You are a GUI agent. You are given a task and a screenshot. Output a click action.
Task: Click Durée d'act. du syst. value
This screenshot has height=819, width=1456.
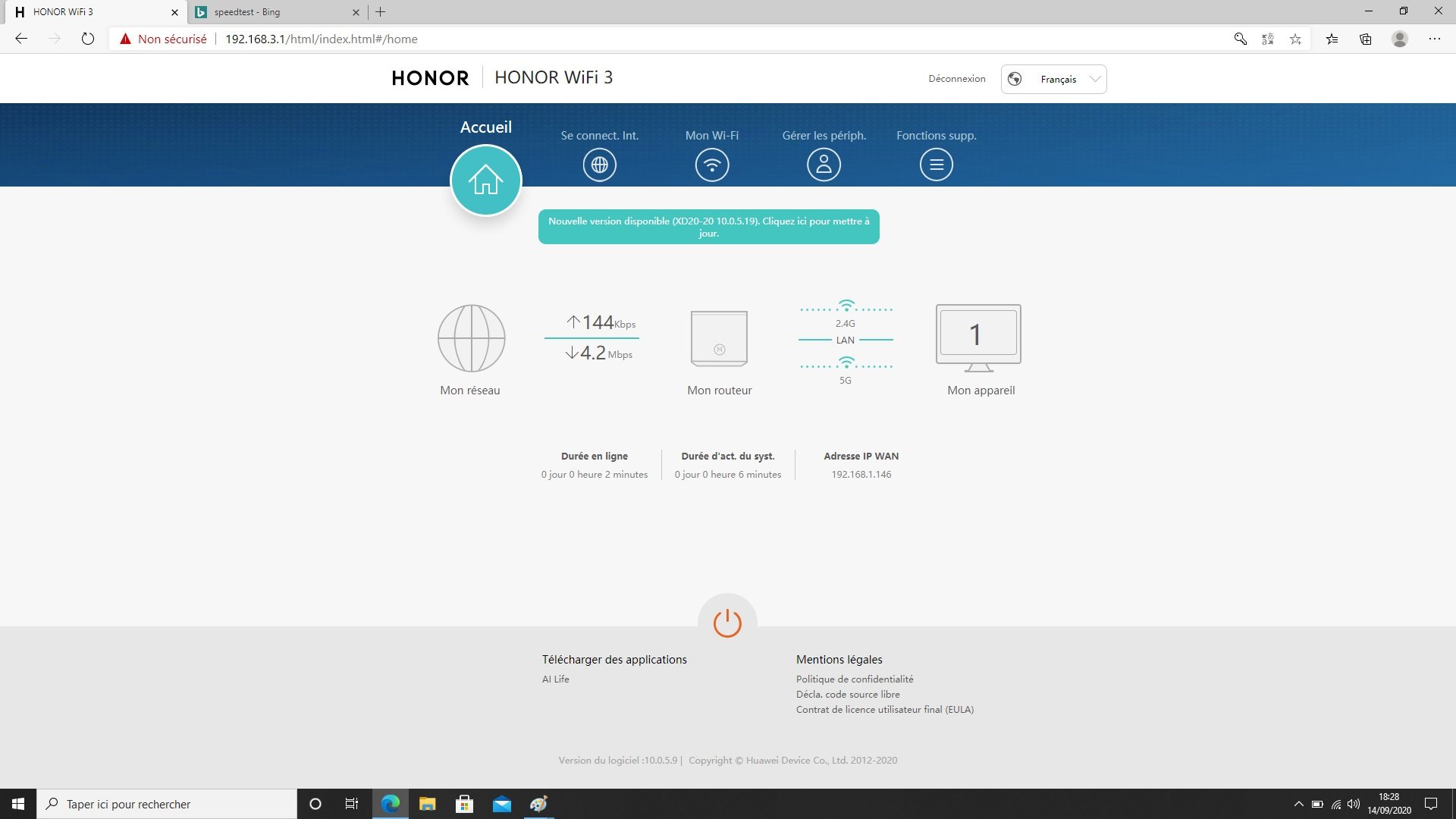(728, 475)
